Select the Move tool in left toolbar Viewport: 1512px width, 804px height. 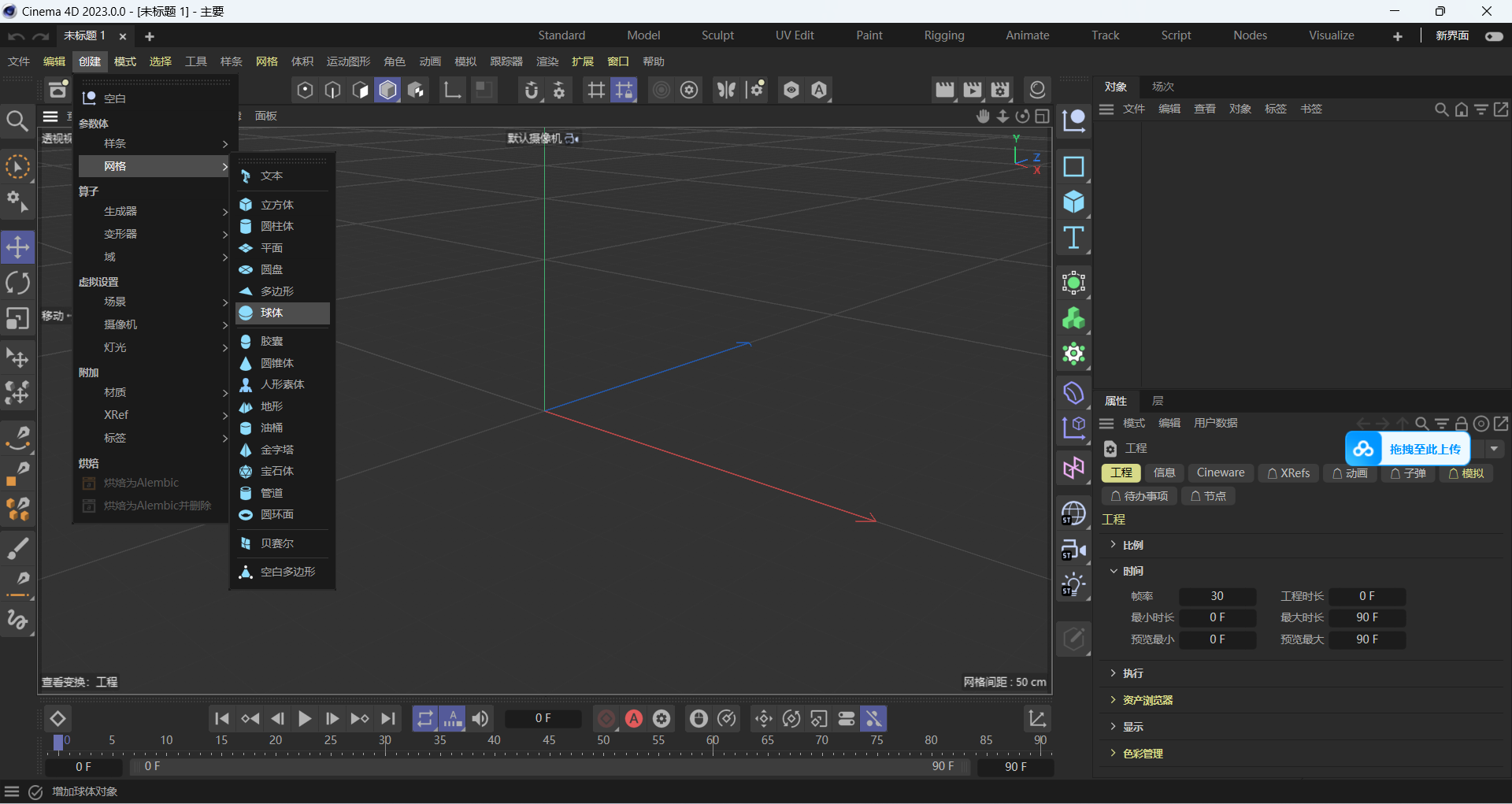click(x=17, y=247)
